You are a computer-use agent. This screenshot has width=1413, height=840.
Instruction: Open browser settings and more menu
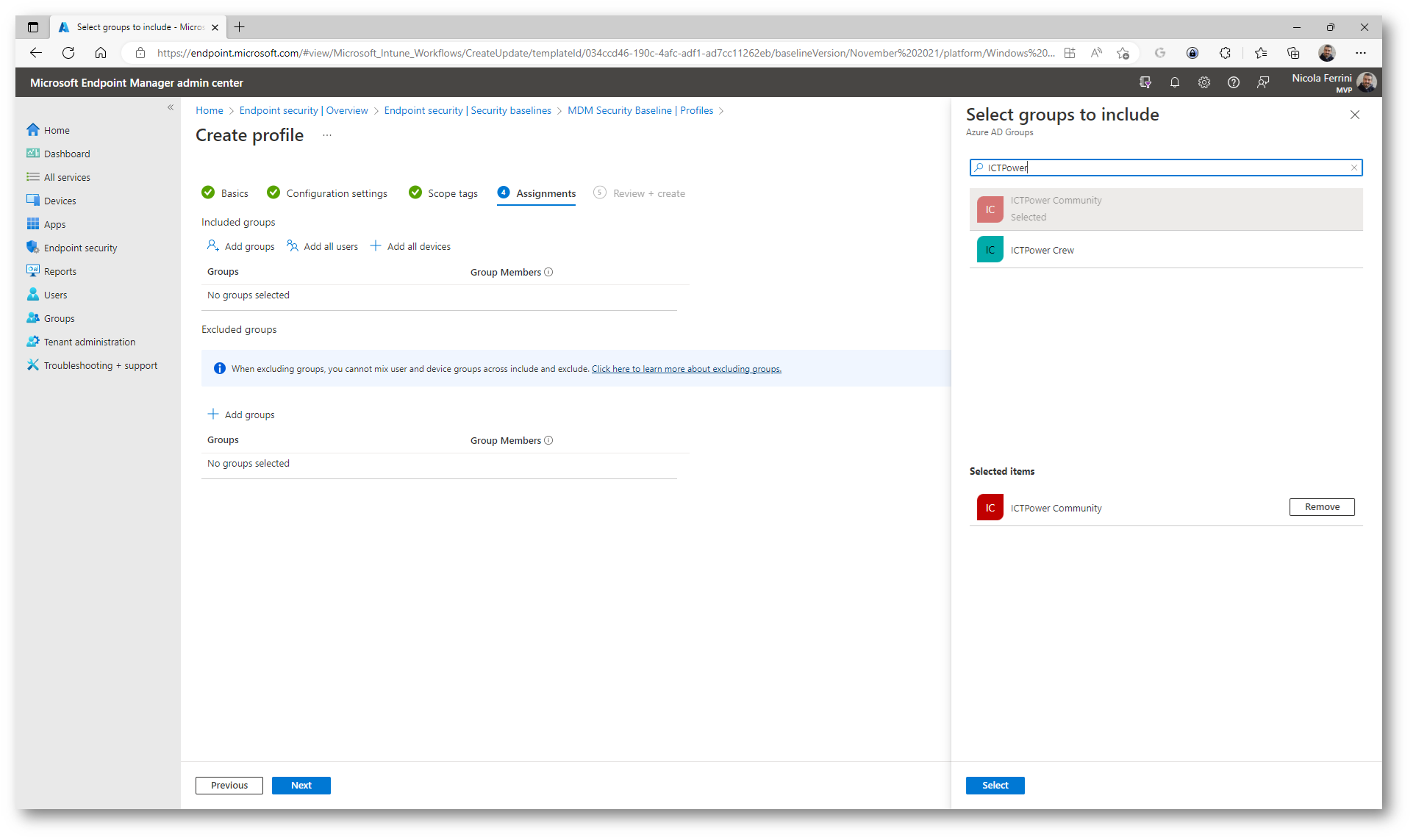[x=1361, y=53]
